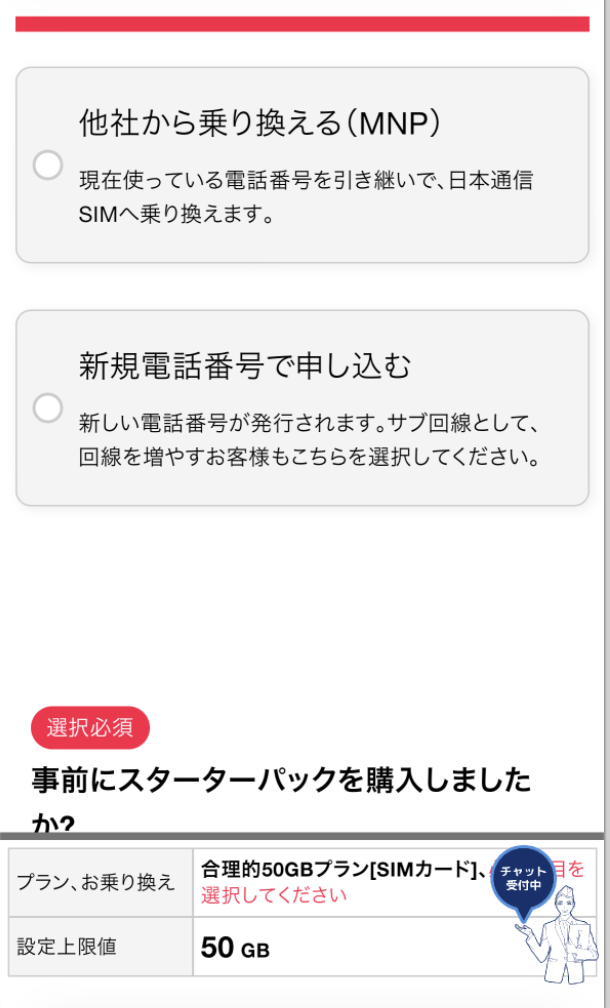Click the 他社から乗り換える(MNP) option title

pos(260,123)
